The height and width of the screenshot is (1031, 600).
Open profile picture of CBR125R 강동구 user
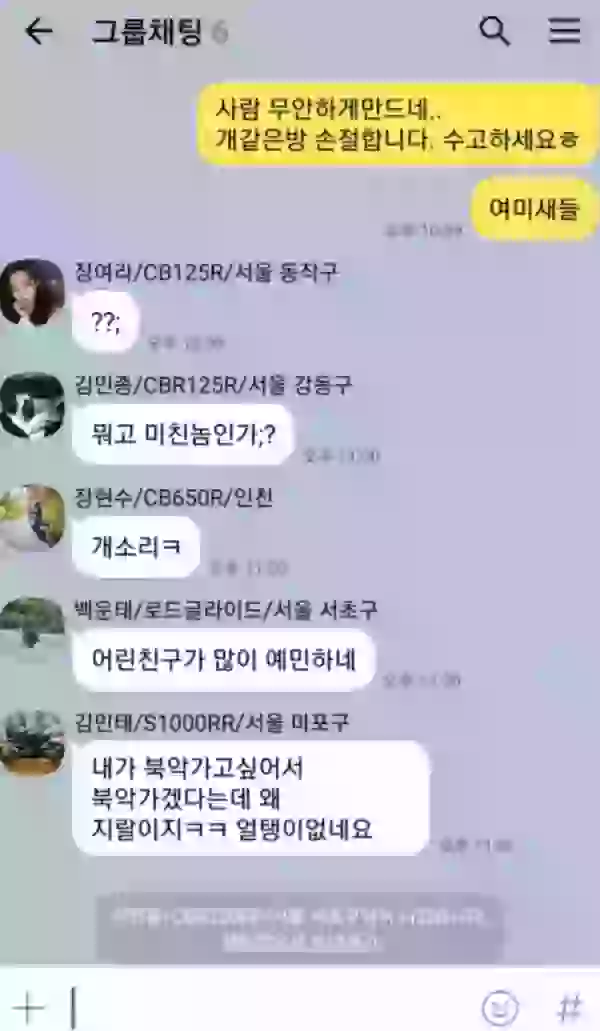(32, 406)
